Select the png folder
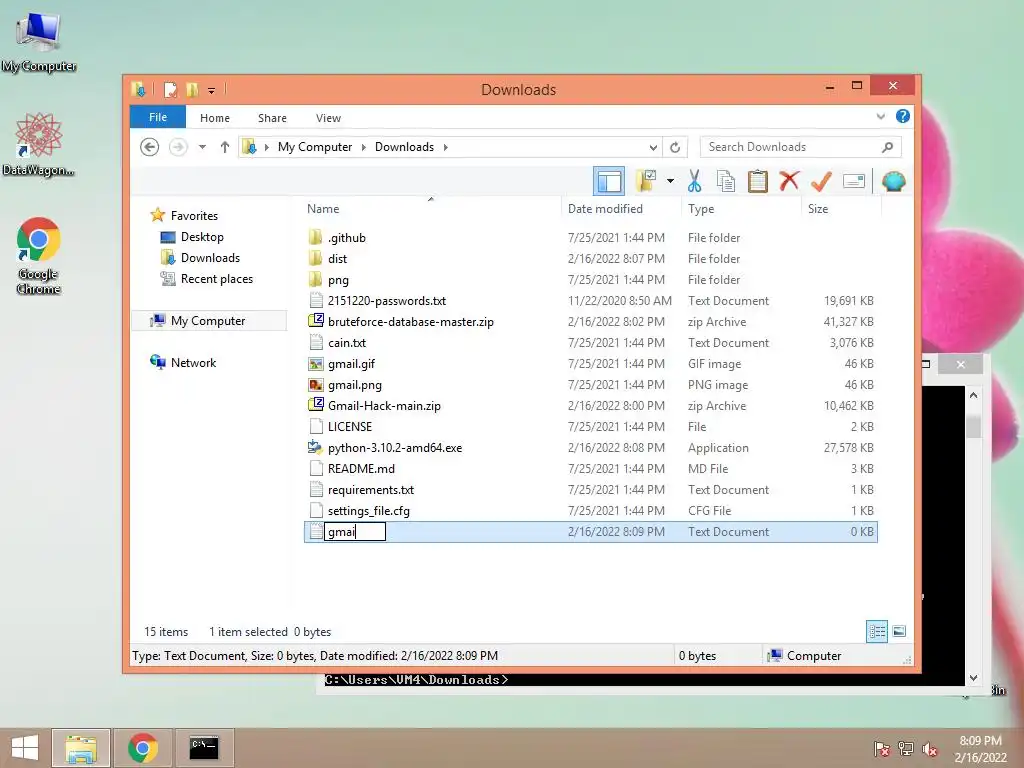Viewport: 1024px width, 768px height. [338, 280]
